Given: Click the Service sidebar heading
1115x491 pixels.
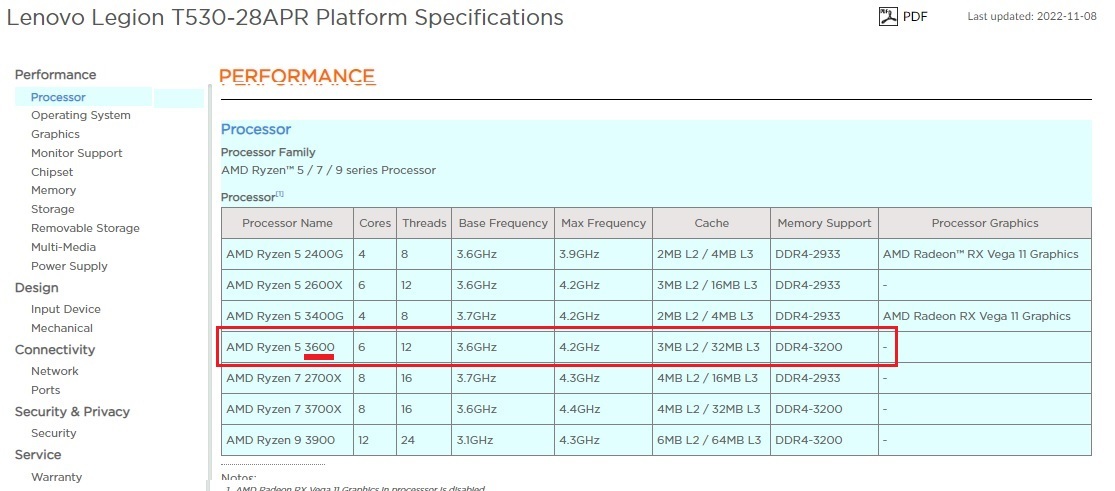Looking at the screenshot, I should [38, 454].
